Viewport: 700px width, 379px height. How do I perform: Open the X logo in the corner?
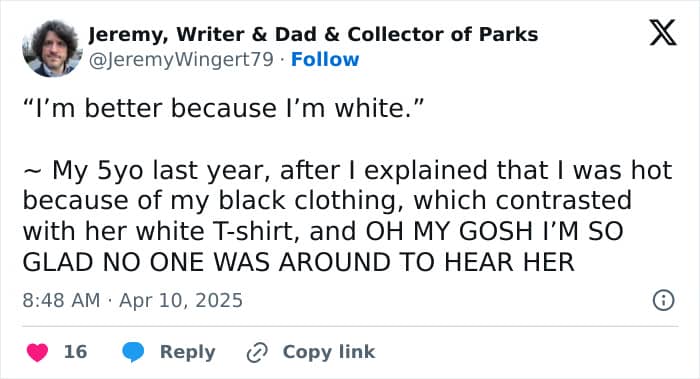(663, 33)
